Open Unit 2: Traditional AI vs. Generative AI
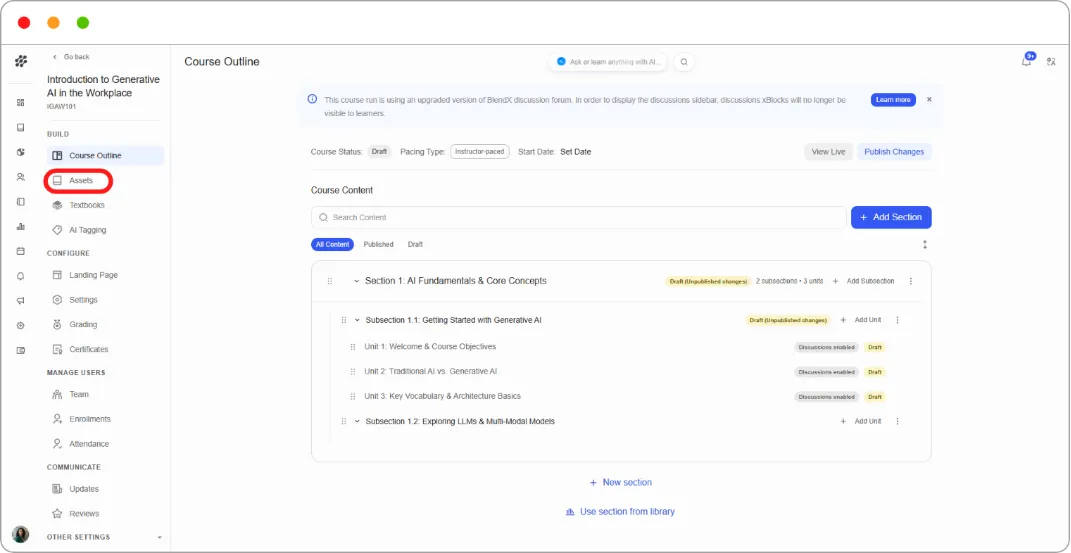This screenshot has width=1071, height=553. 431,372
